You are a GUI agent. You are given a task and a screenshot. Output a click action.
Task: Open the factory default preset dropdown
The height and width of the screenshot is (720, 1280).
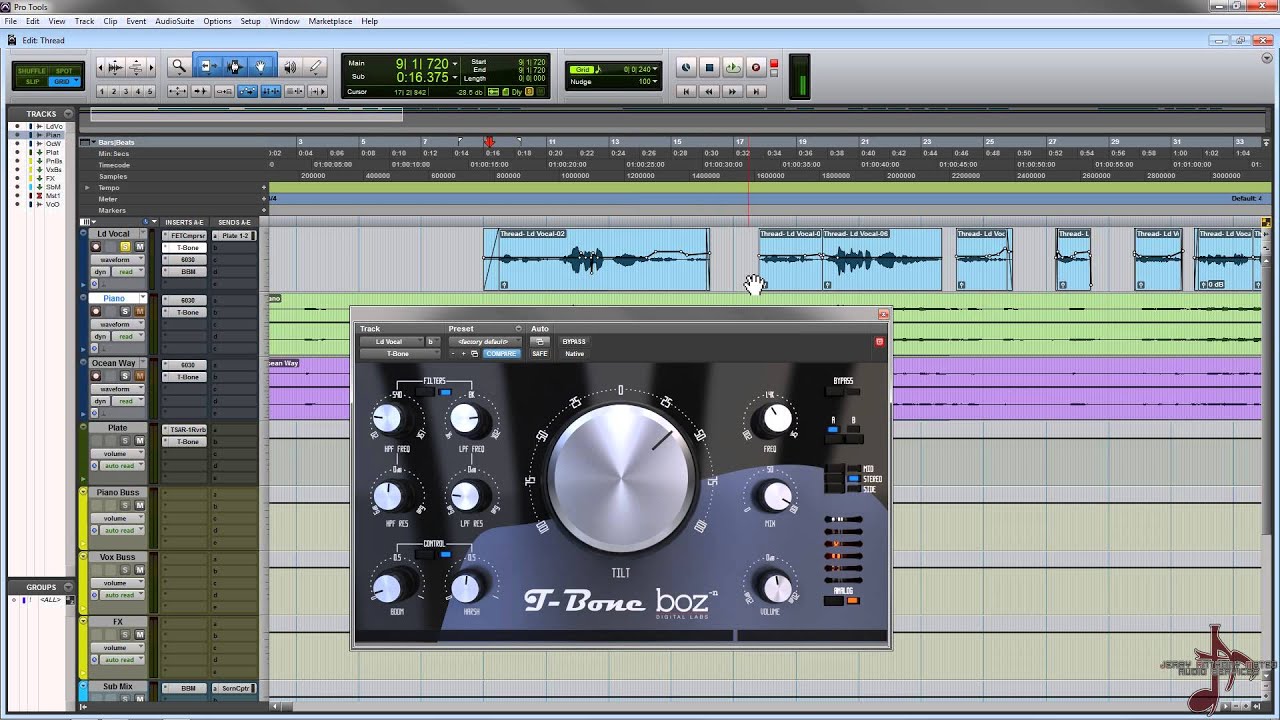[485, 342]
